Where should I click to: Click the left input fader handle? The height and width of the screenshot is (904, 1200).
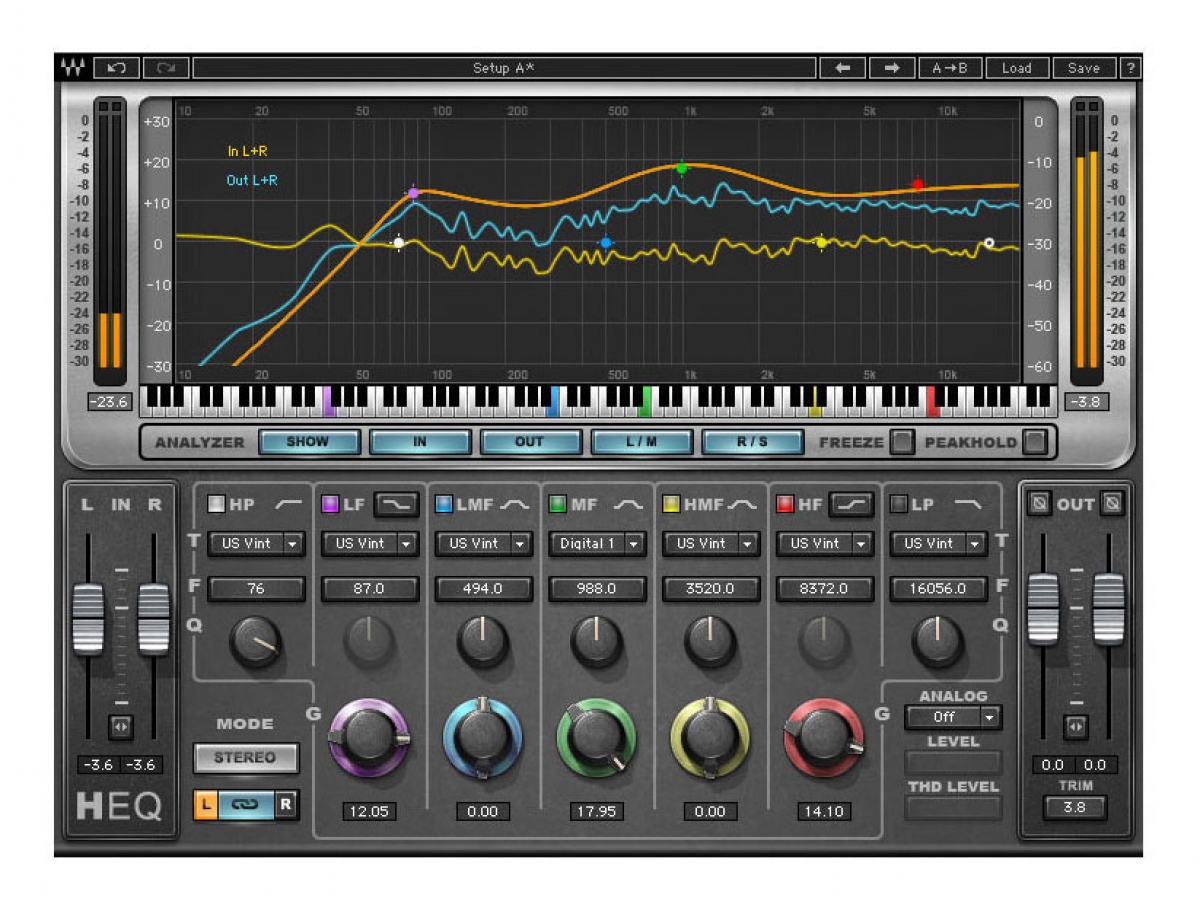point(88,619)
